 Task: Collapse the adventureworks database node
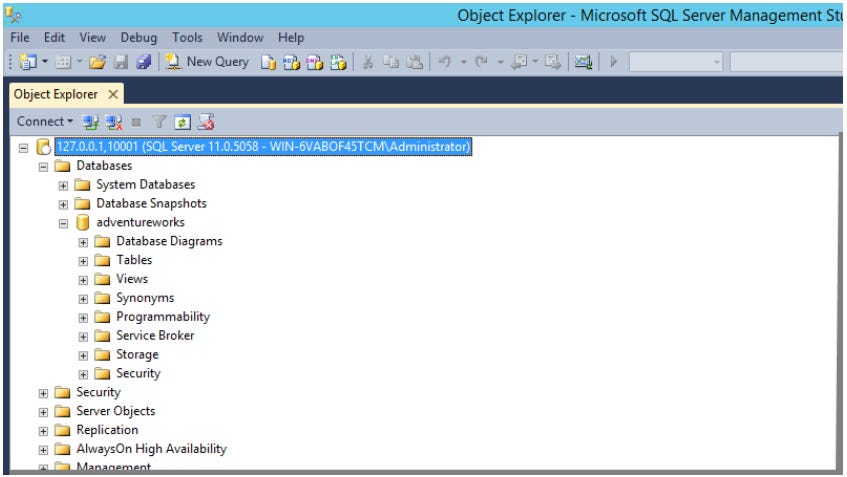63,224
